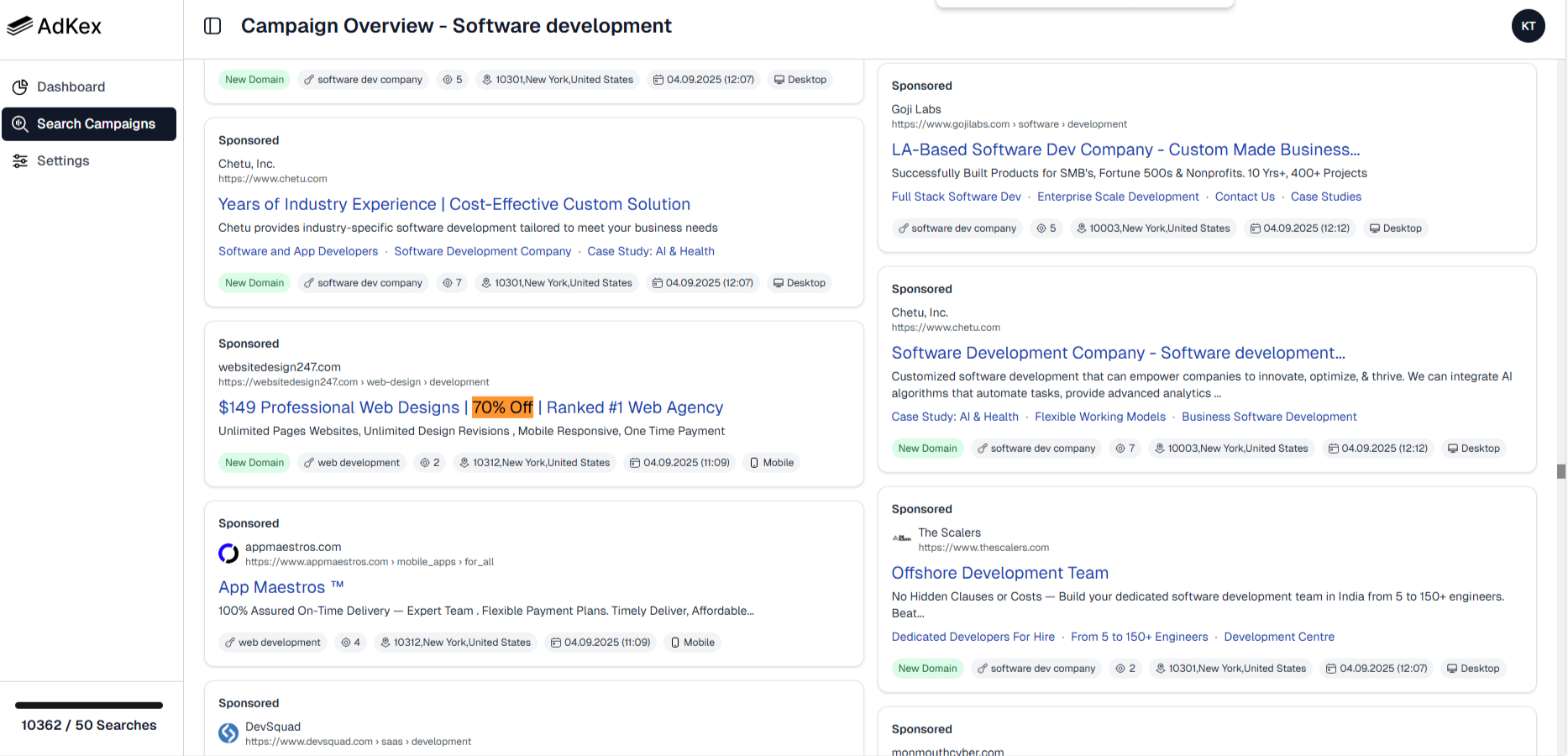
Task: Click 'Offshore Development Team' headline
Action: tap(999, 573)
